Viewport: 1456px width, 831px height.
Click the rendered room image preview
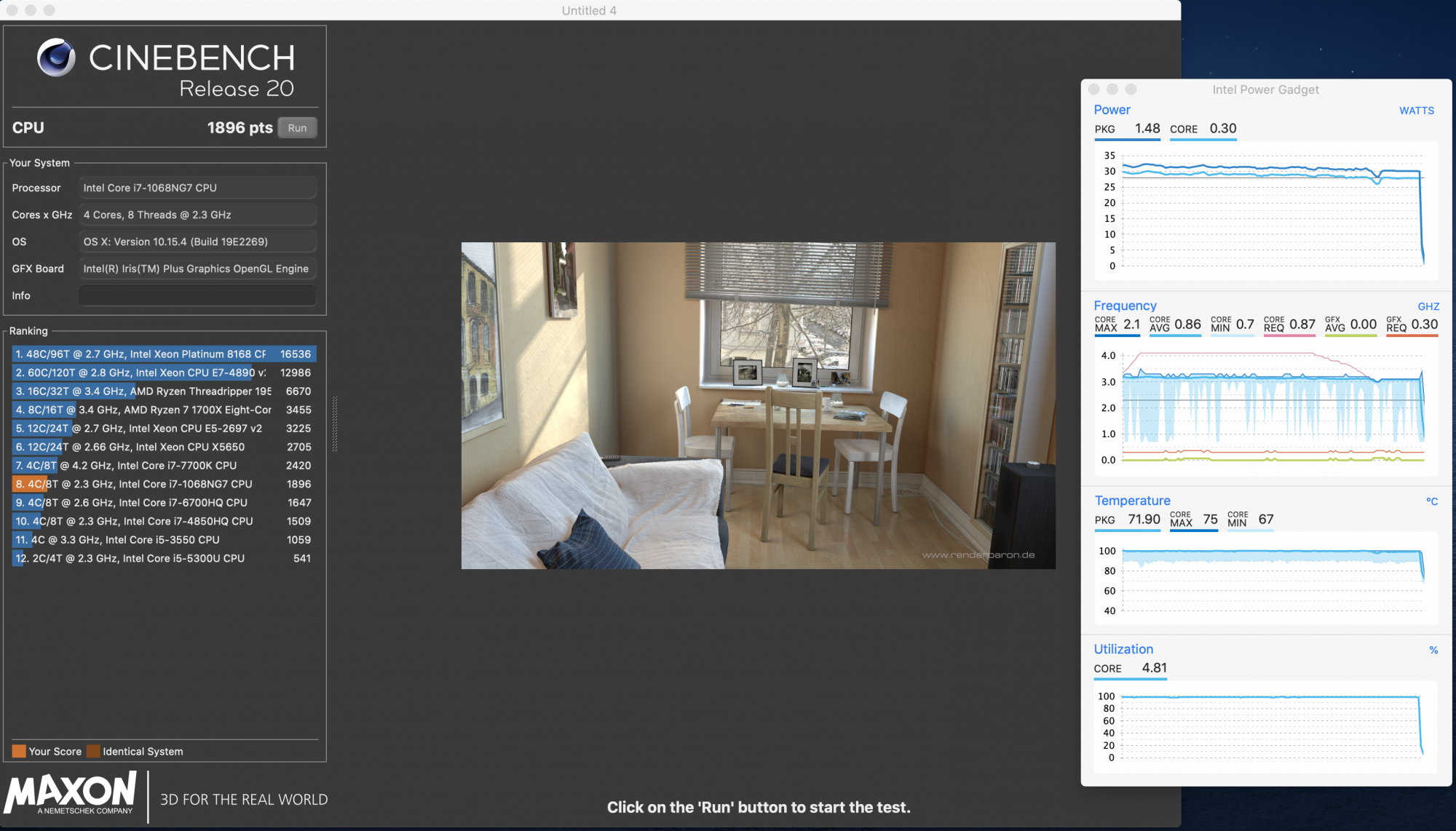coord(758,405)
